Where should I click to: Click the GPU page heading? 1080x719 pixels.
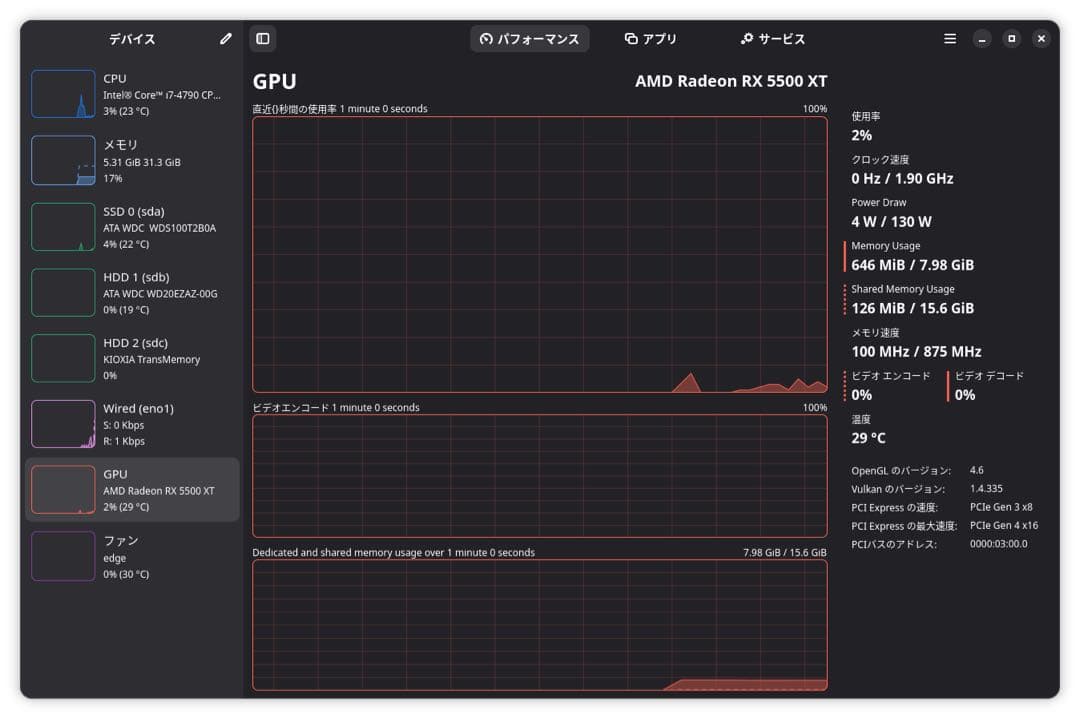point(274,81)
